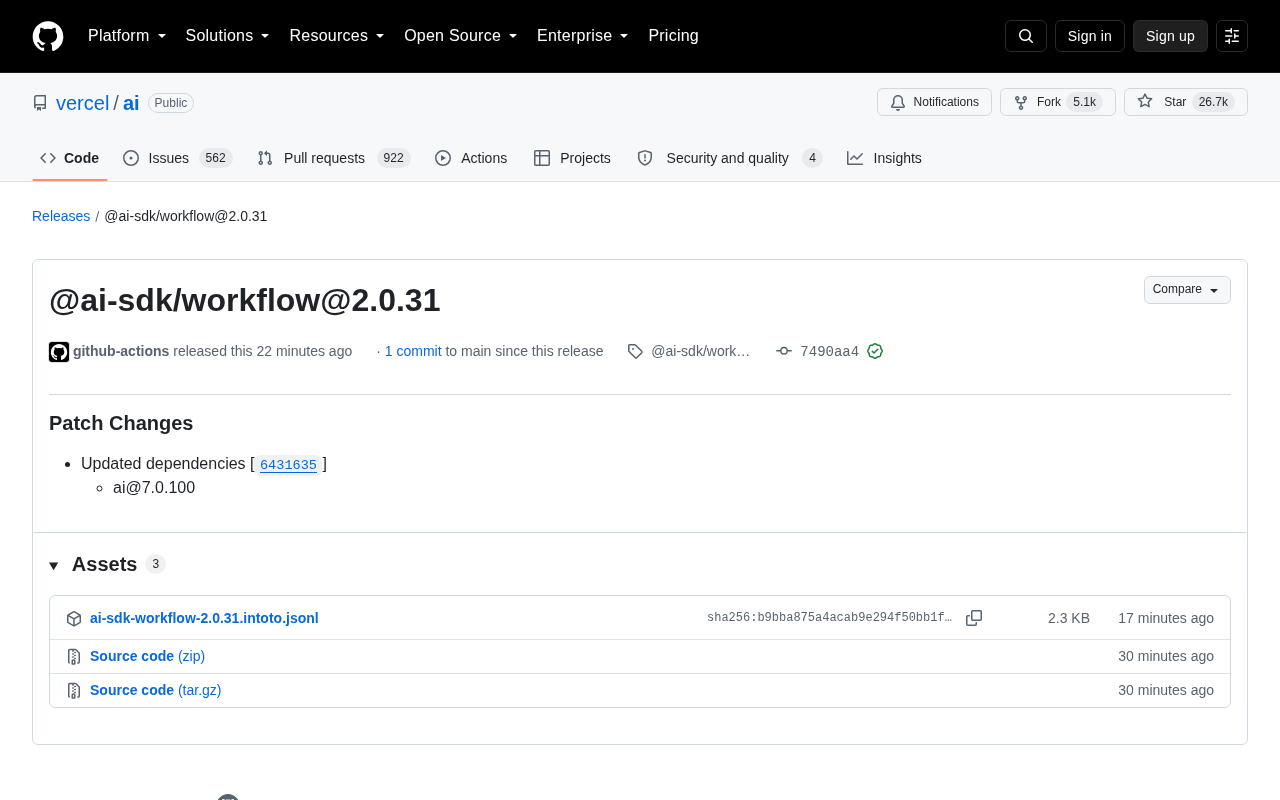Click the tag icon next to @ai-sdk/work…
This screenshot has height=800, width=1280.
(x=635, y=351)
